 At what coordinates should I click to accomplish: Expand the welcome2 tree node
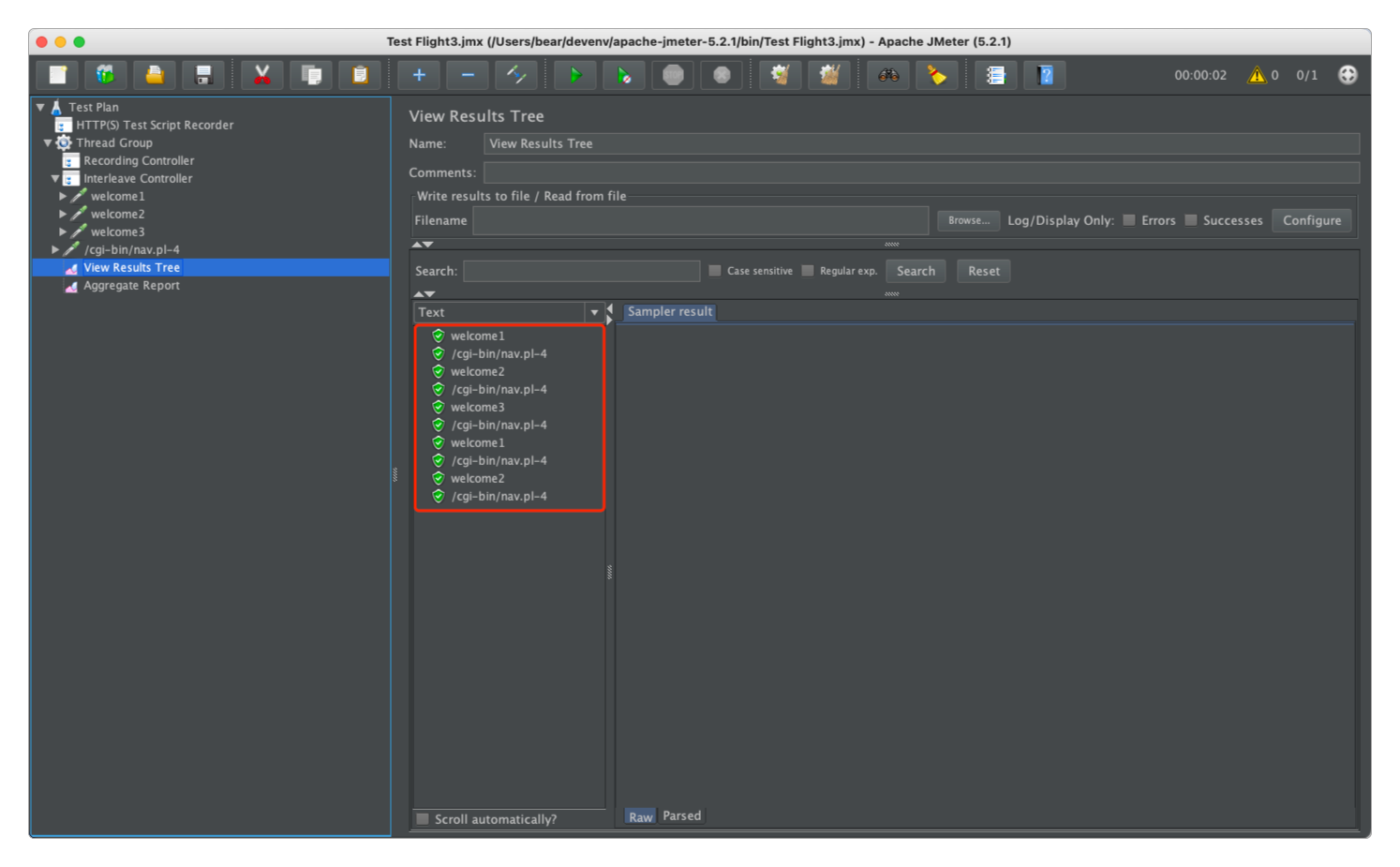(63, 214)
